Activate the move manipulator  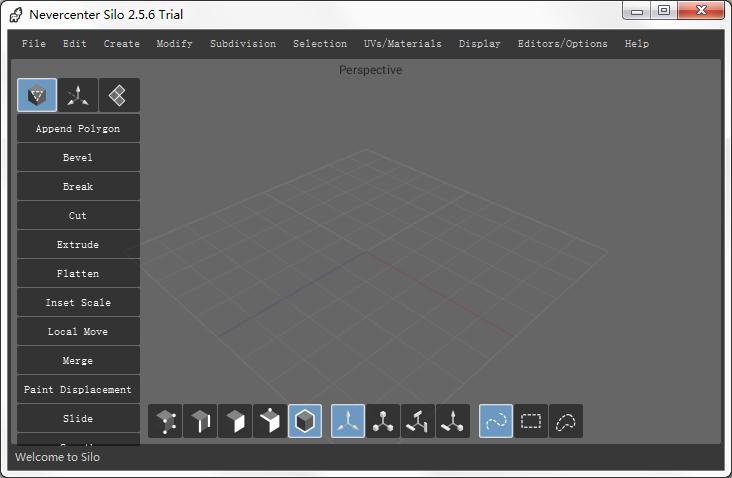pyautogui.click(x=348, y=421)
